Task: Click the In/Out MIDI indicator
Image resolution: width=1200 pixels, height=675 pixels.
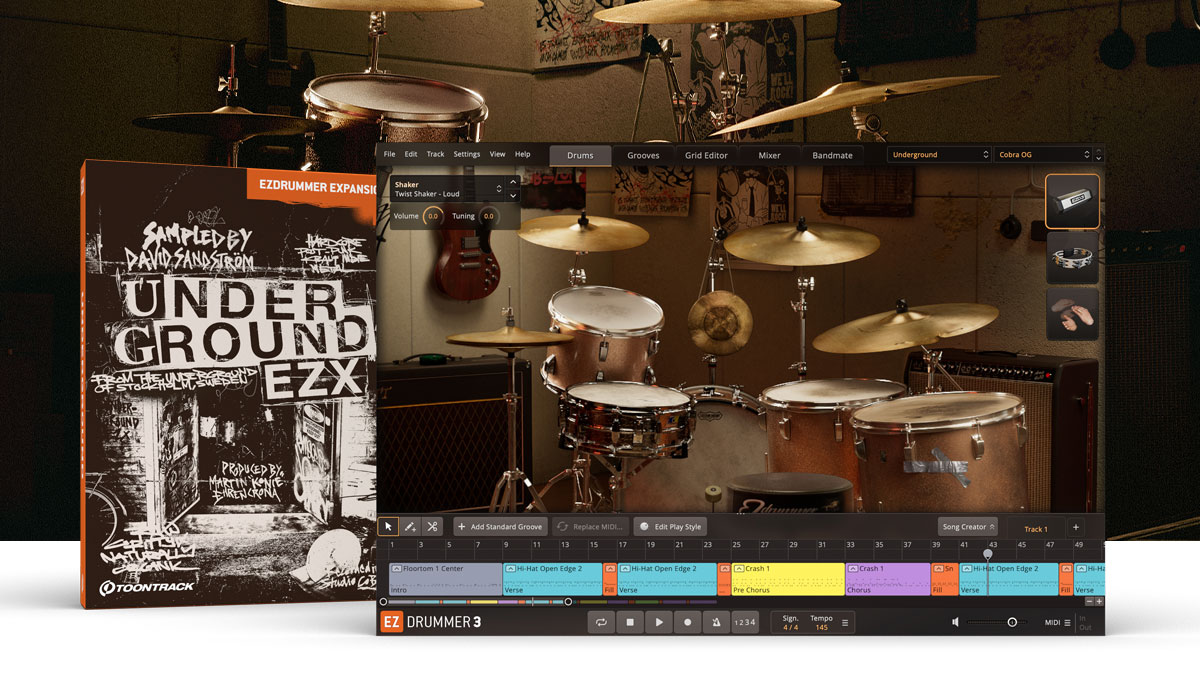Action: tap(1085, 622)
